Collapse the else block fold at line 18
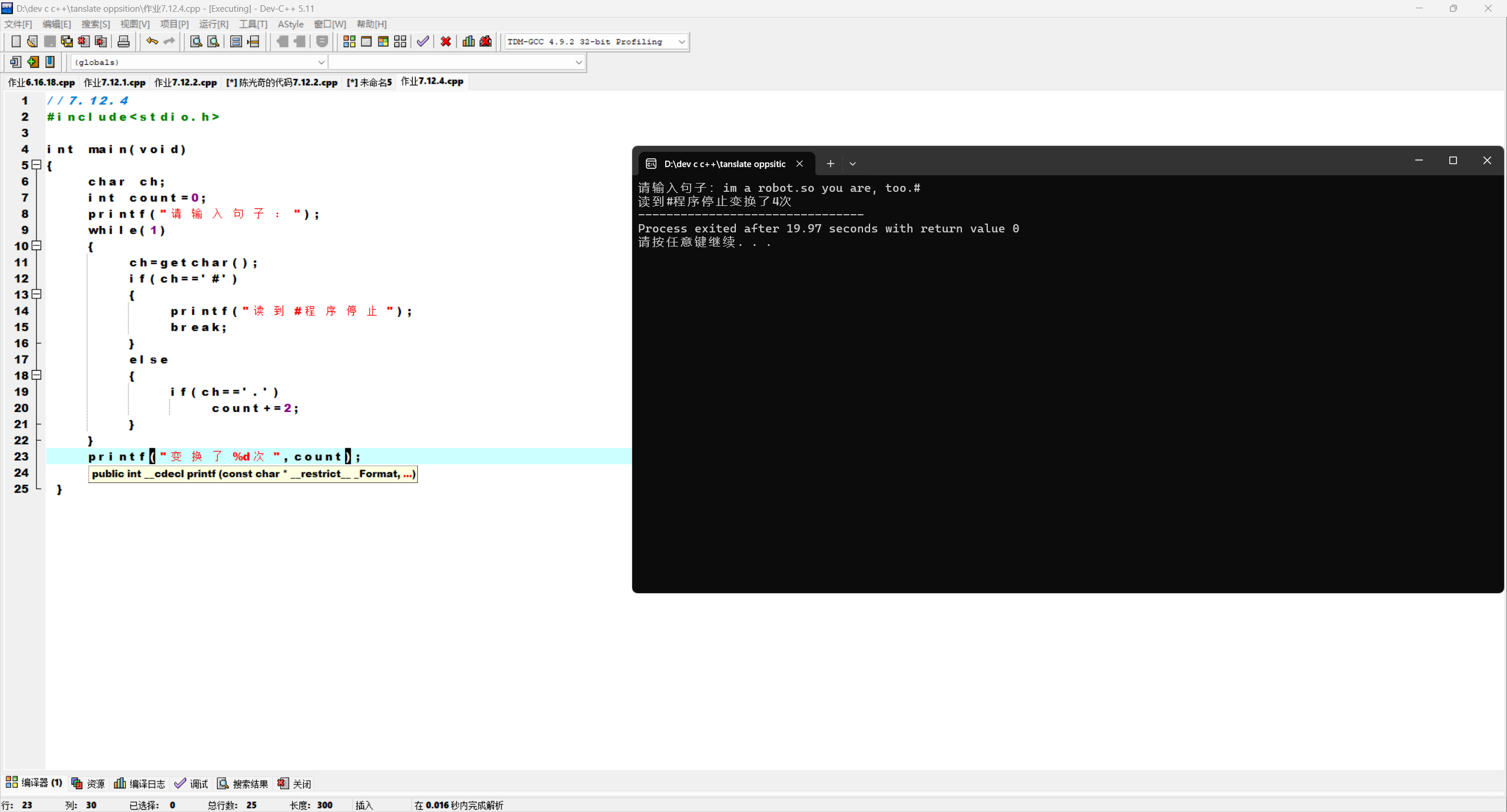1507x812 pixels. 36,375
